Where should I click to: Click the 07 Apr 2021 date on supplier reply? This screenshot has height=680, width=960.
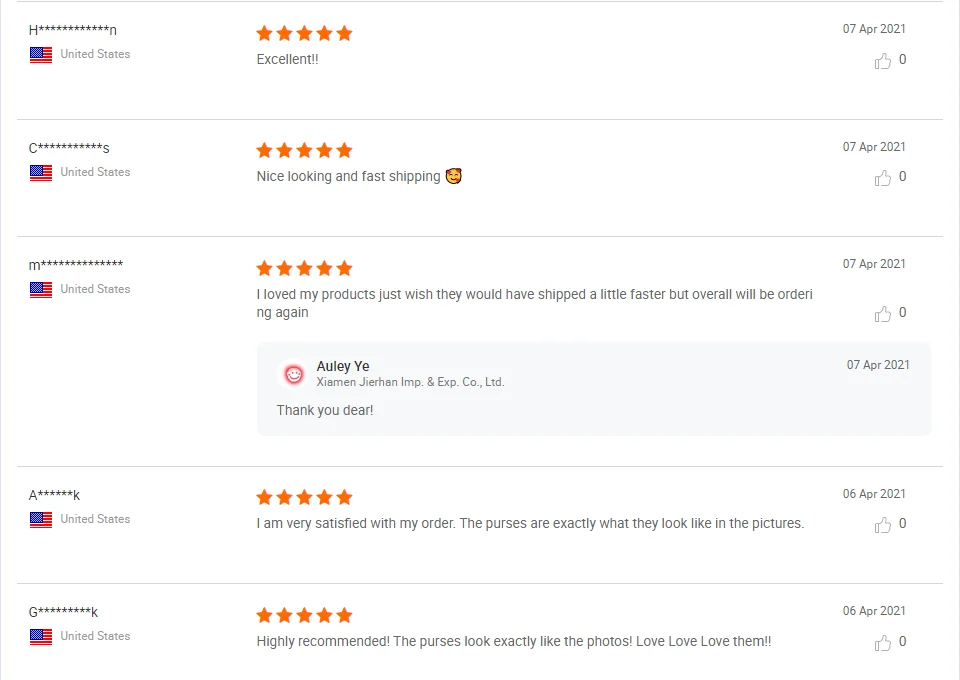[878, 365]
